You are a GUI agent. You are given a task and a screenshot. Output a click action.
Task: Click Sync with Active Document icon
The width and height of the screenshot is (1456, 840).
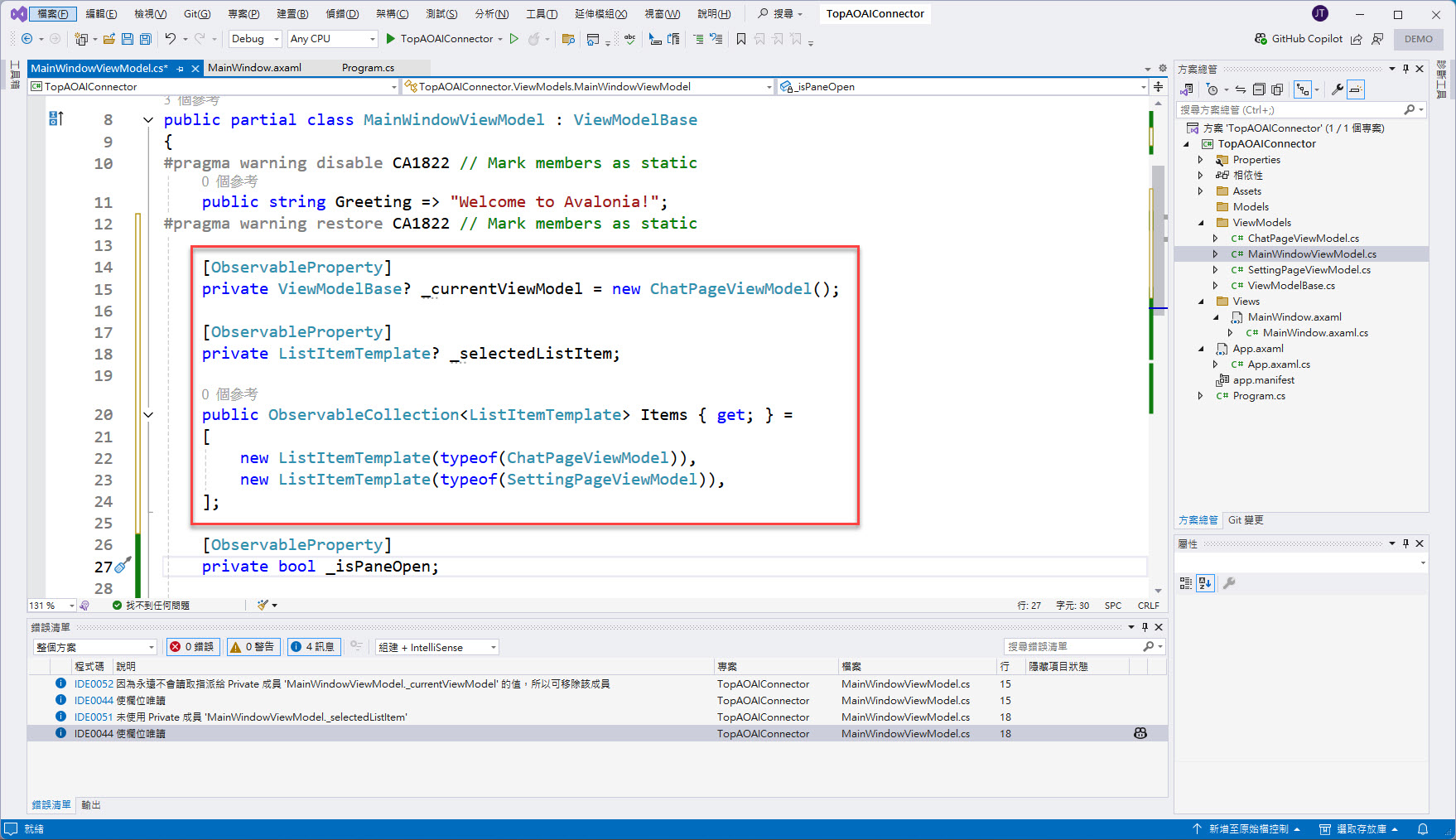point(1240,89)
